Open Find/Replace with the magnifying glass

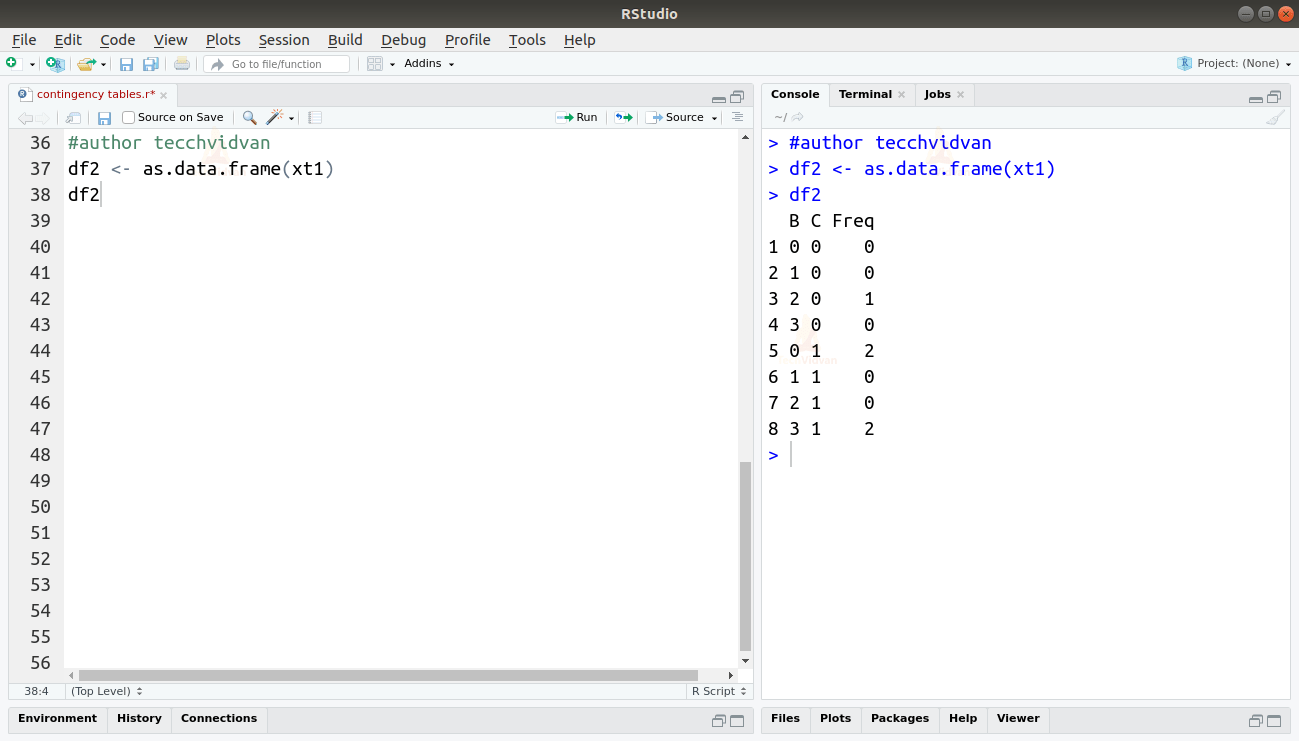click(x=249, y=117)
